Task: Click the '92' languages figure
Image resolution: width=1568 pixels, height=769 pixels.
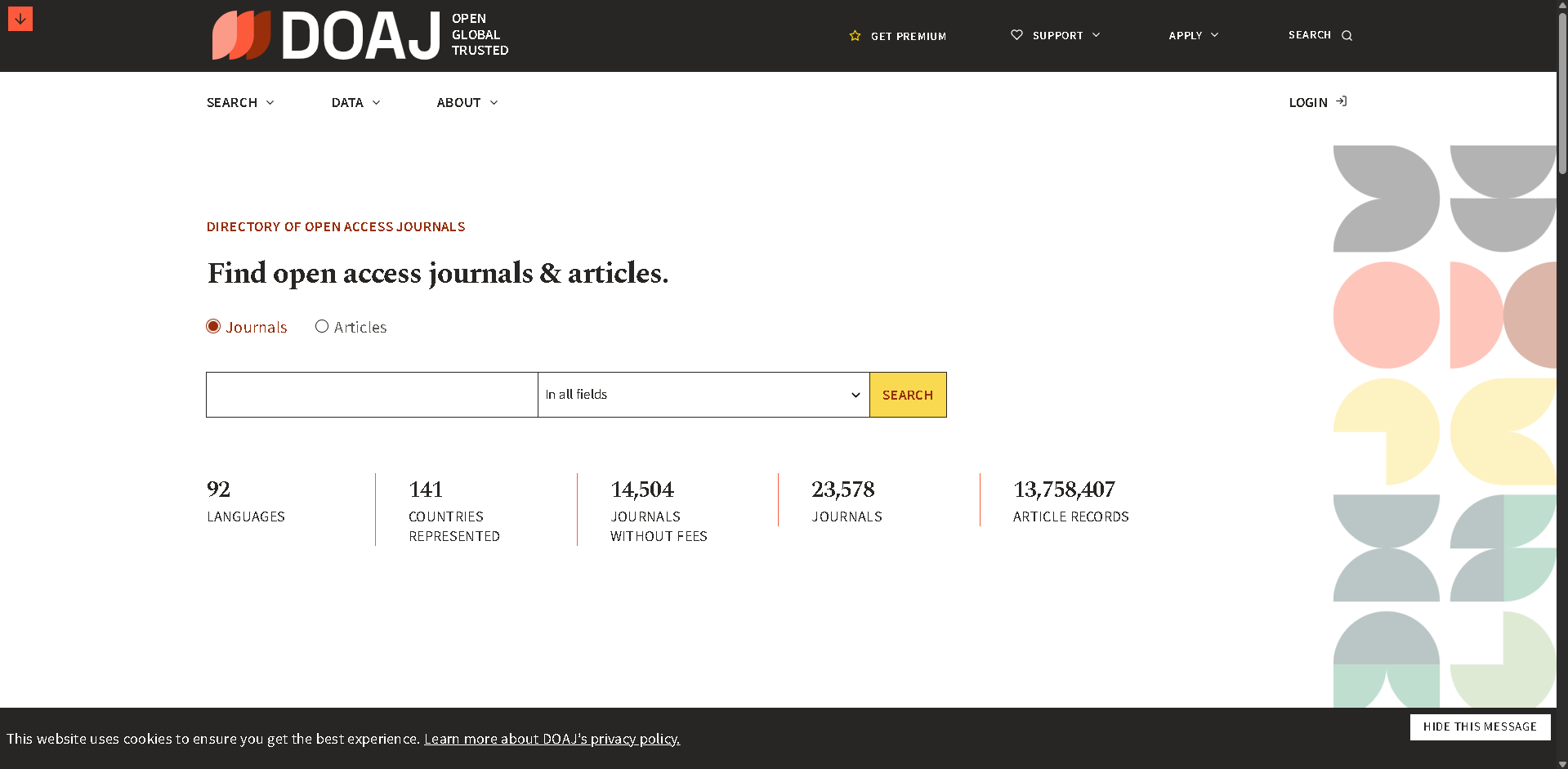Action: click(x=218, y=490)
